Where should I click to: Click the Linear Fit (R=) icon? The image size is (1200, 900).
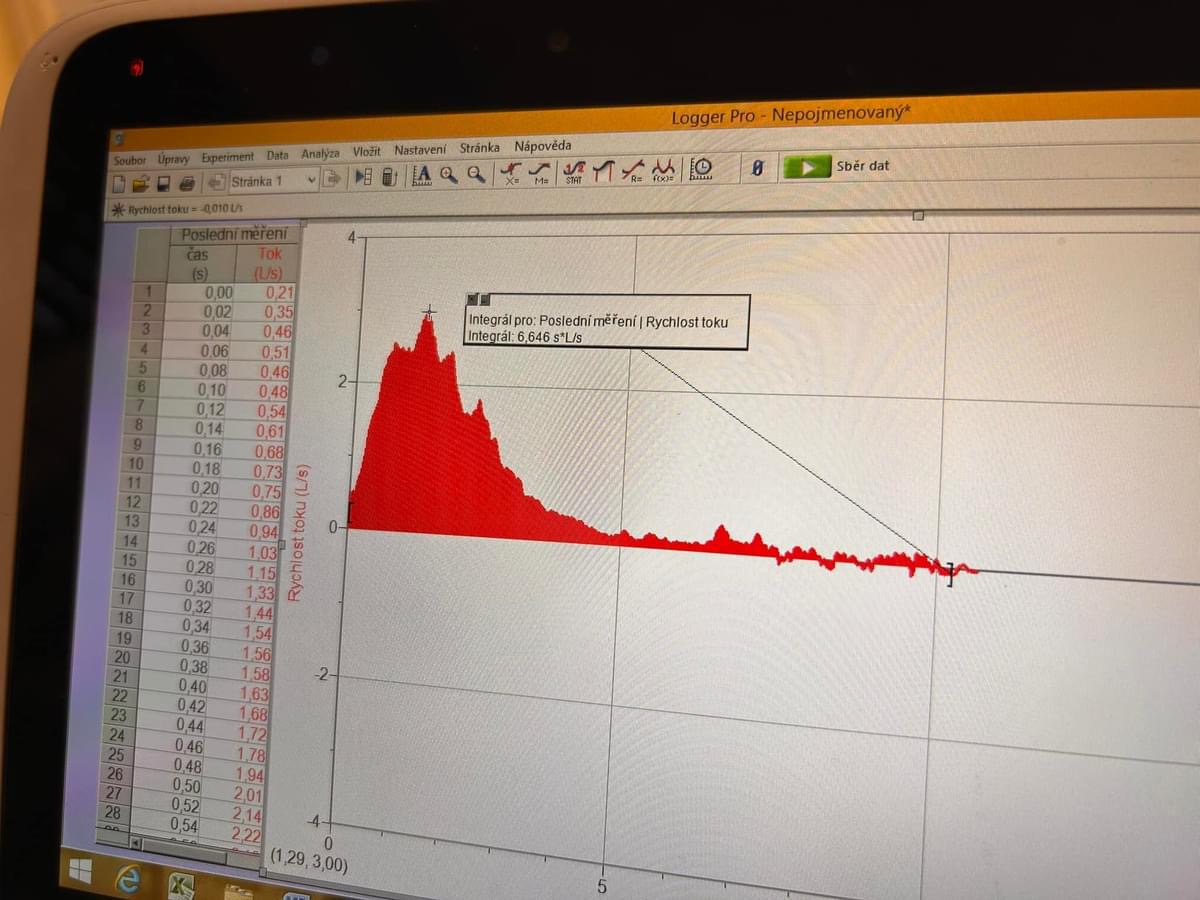(633, 171)
